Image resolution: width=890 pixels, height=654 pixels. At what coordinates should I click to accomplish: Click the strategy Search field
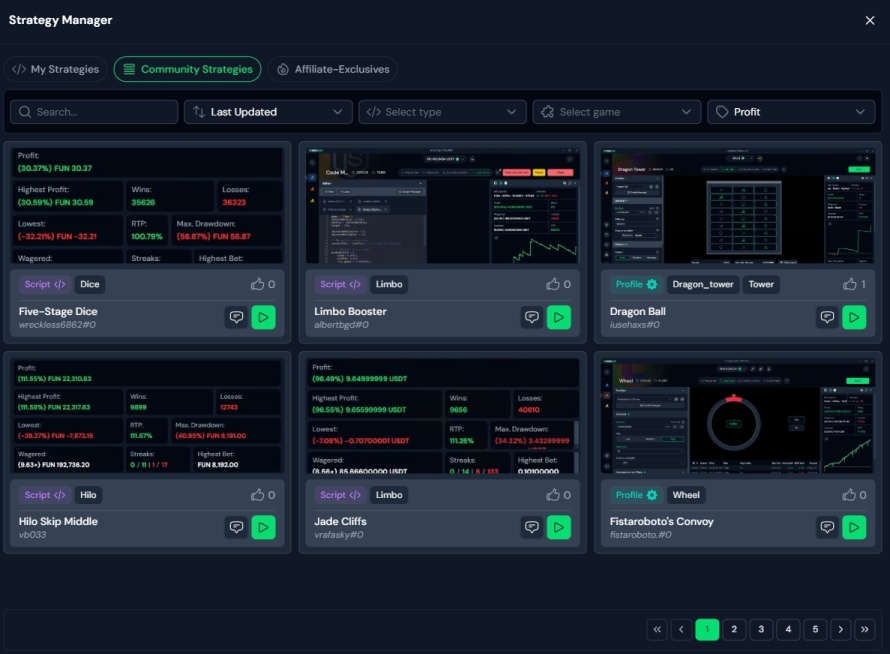[94, 112]
